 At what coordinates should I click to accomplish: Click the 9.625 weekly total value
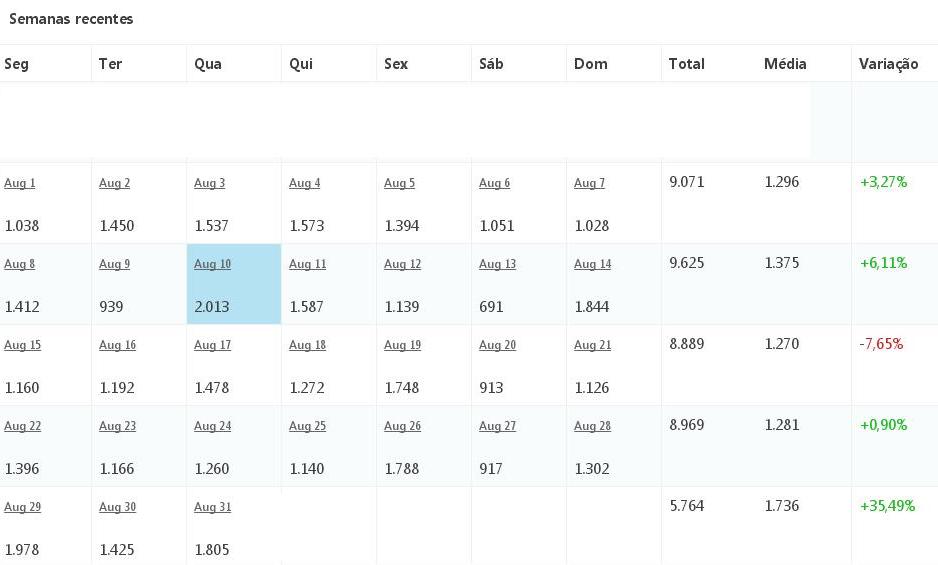[x=686, y=263]
